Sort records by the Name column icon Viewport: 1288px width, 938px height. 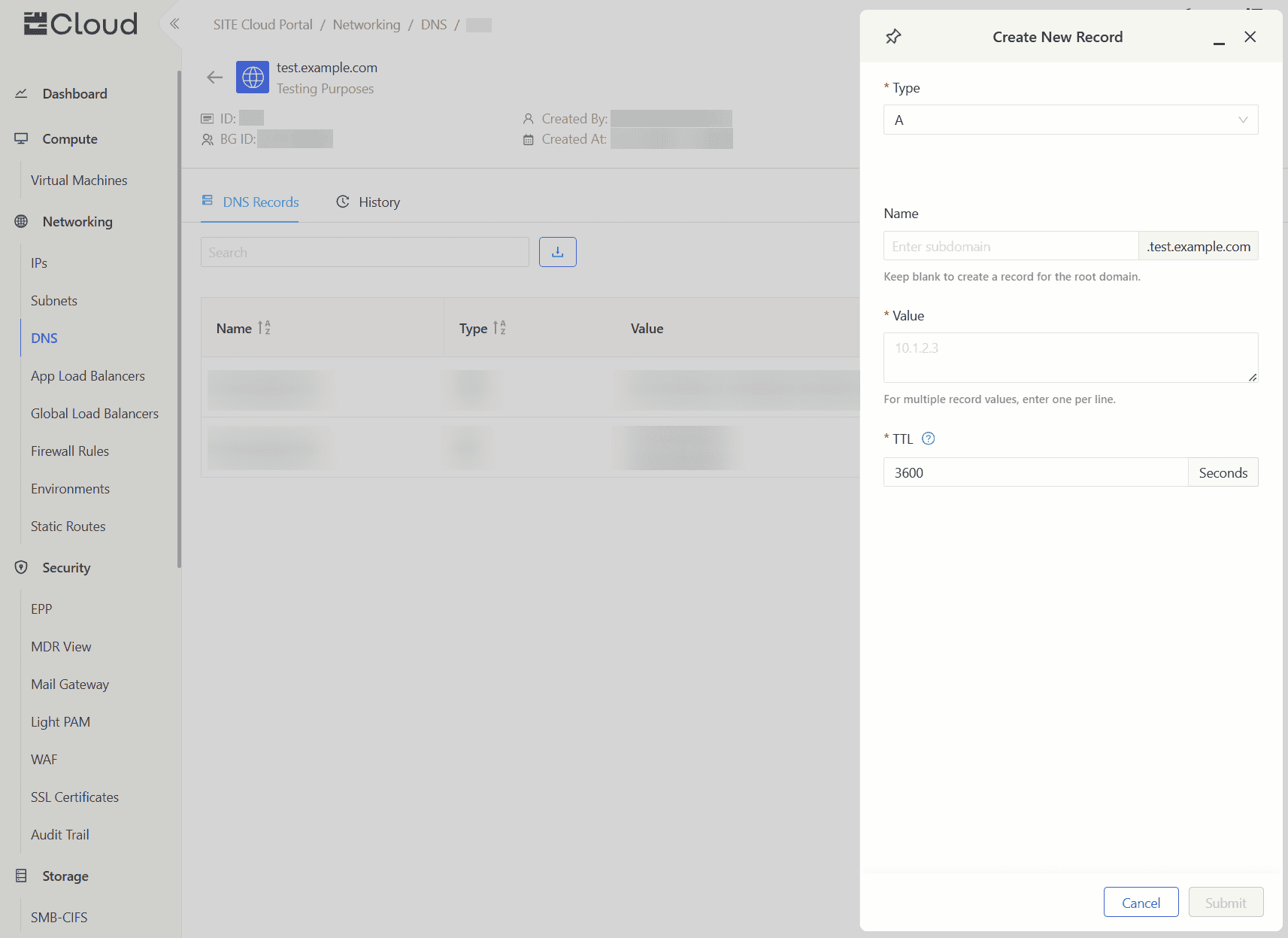(264, 328)
